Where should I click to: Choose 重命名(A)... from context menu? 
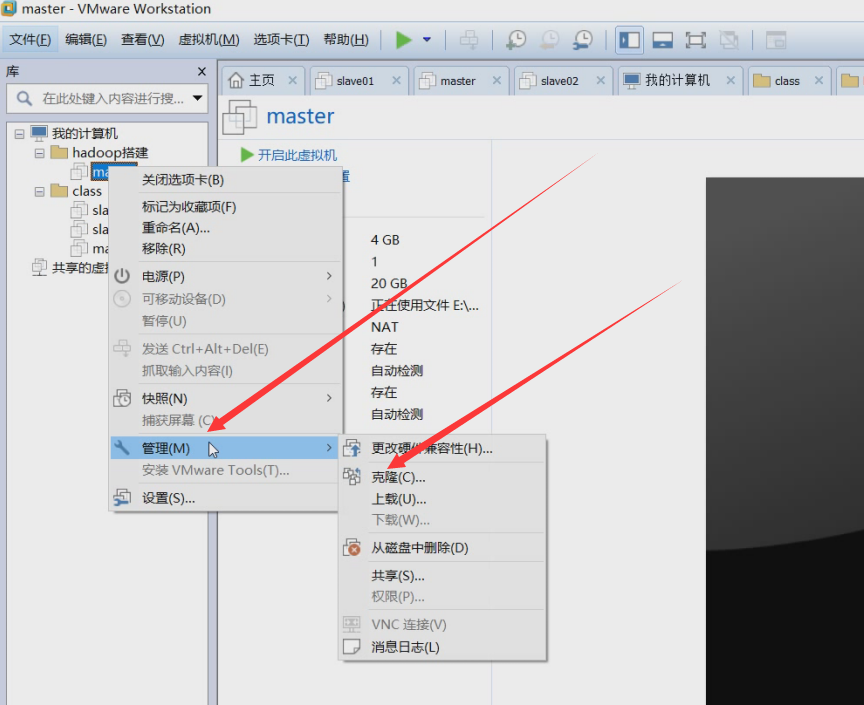[226, 228]
